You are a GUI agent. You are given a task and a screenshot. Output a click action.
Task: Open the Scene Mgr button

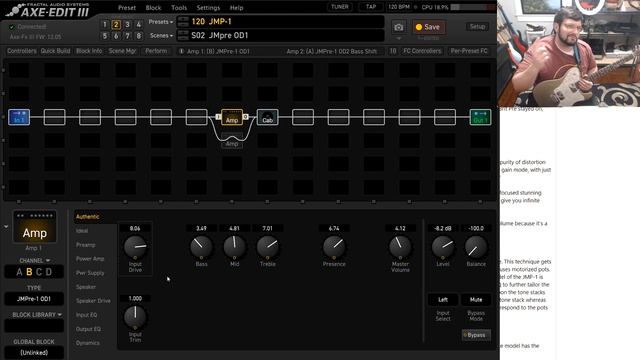pos(122,51)
